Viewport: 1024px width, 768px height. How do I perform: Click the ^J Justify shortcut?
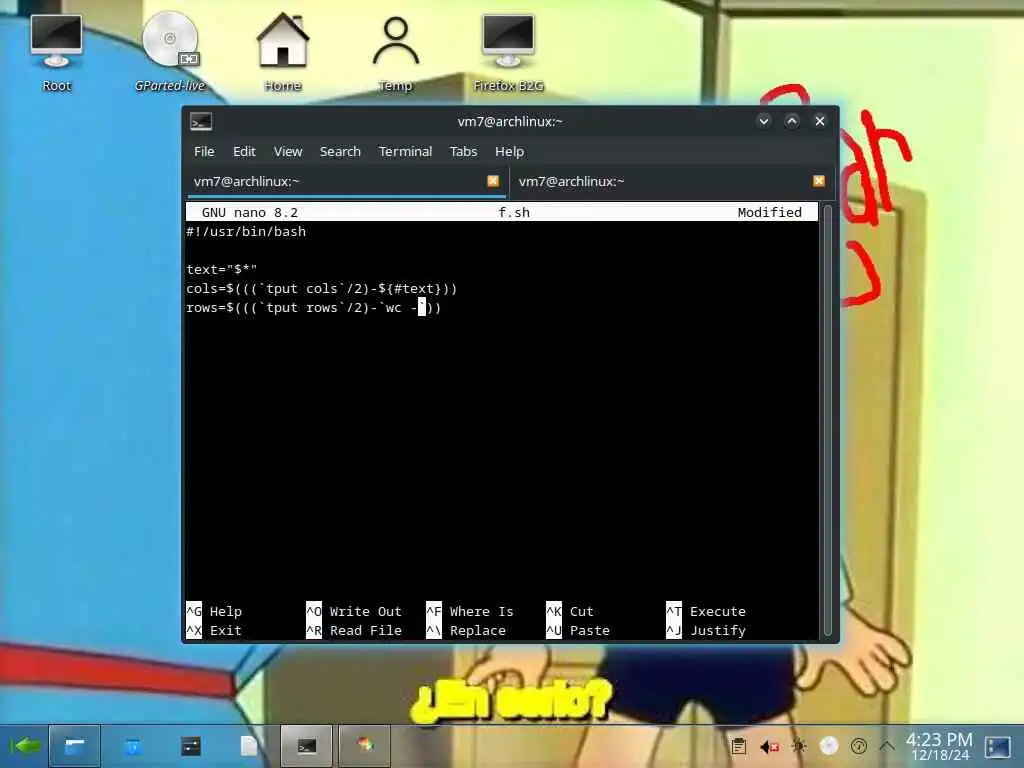click(x=706, y=631)
